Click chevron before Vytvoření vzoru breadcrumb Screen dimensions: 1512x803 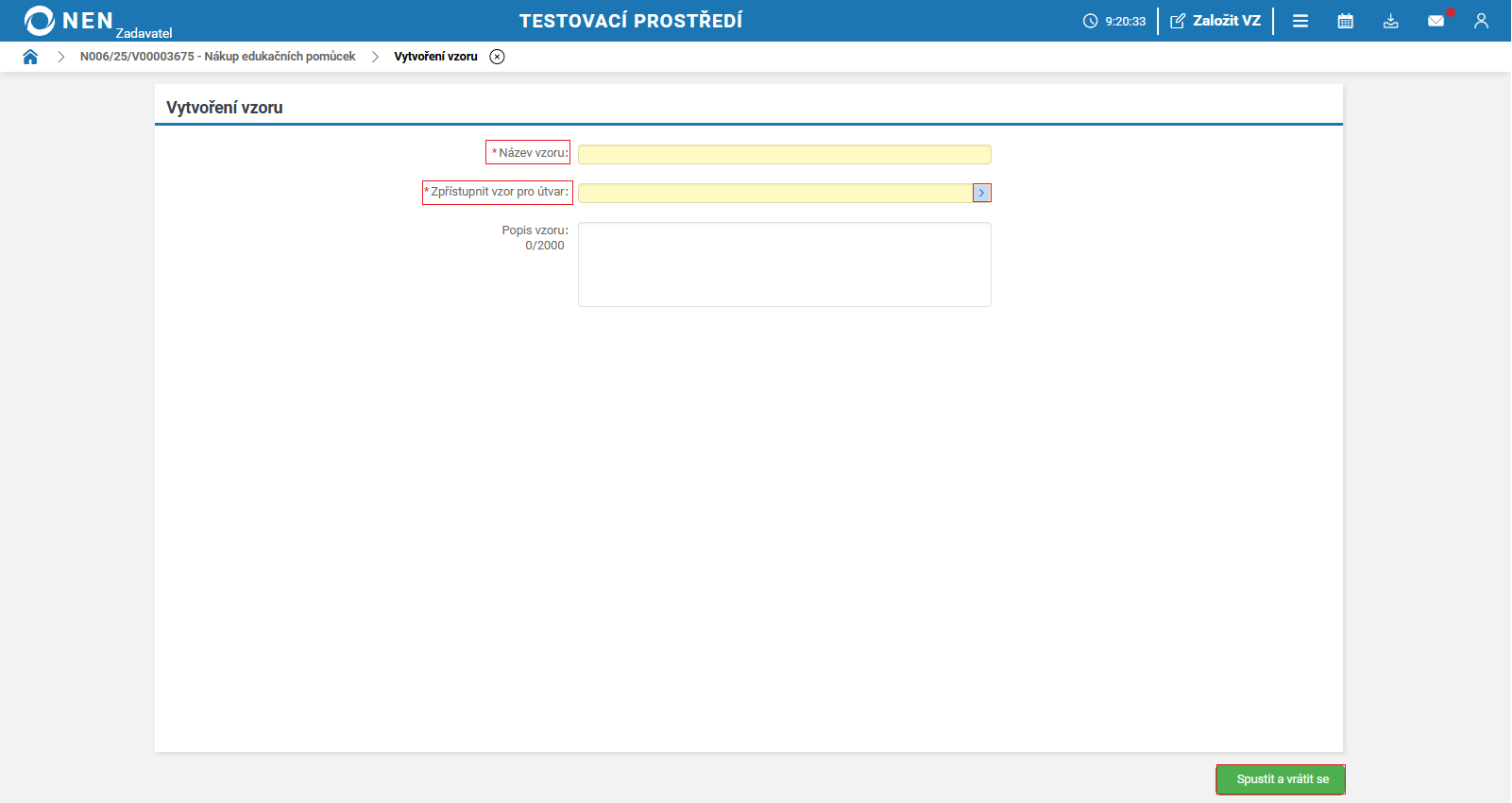[x=375, y=57]
